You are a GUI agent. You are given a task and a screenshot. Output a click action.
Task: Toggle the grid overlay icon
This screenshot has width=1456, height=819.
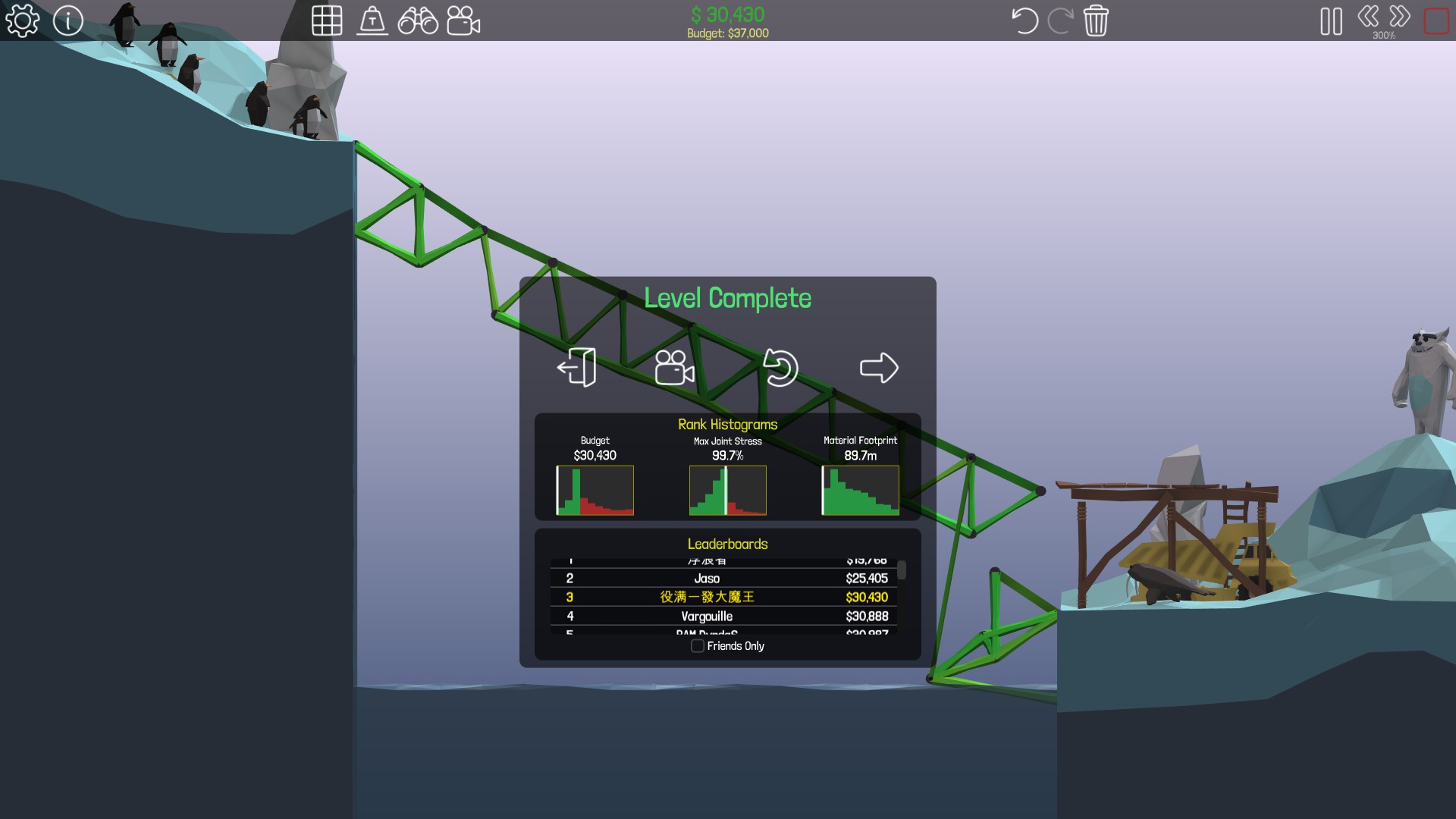point(327,20)
